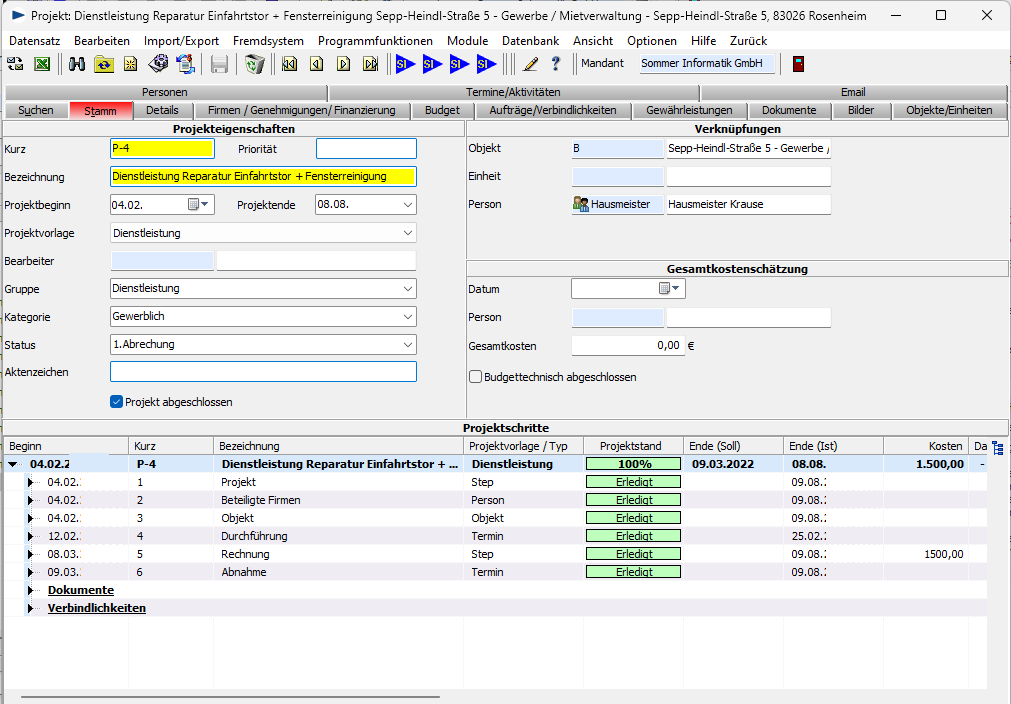
Task: Jump to first record with navigation icon
Action: 290,64
